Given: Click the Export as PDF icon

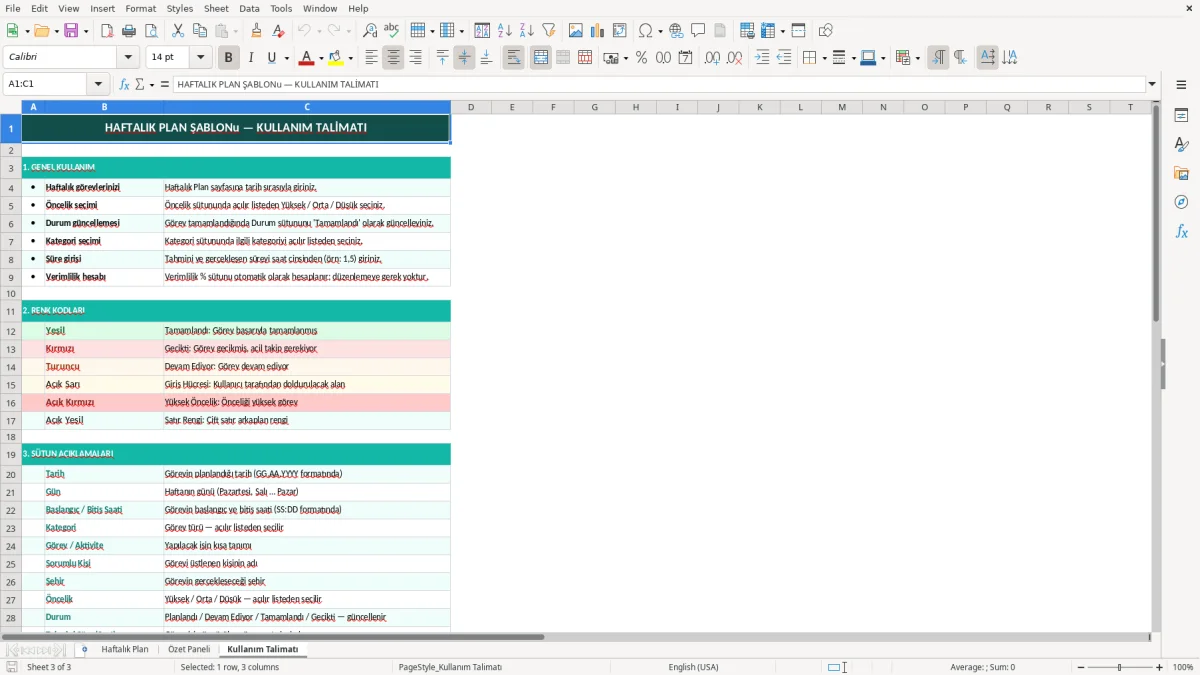Looking at the screenshot, I should point(107,31).
